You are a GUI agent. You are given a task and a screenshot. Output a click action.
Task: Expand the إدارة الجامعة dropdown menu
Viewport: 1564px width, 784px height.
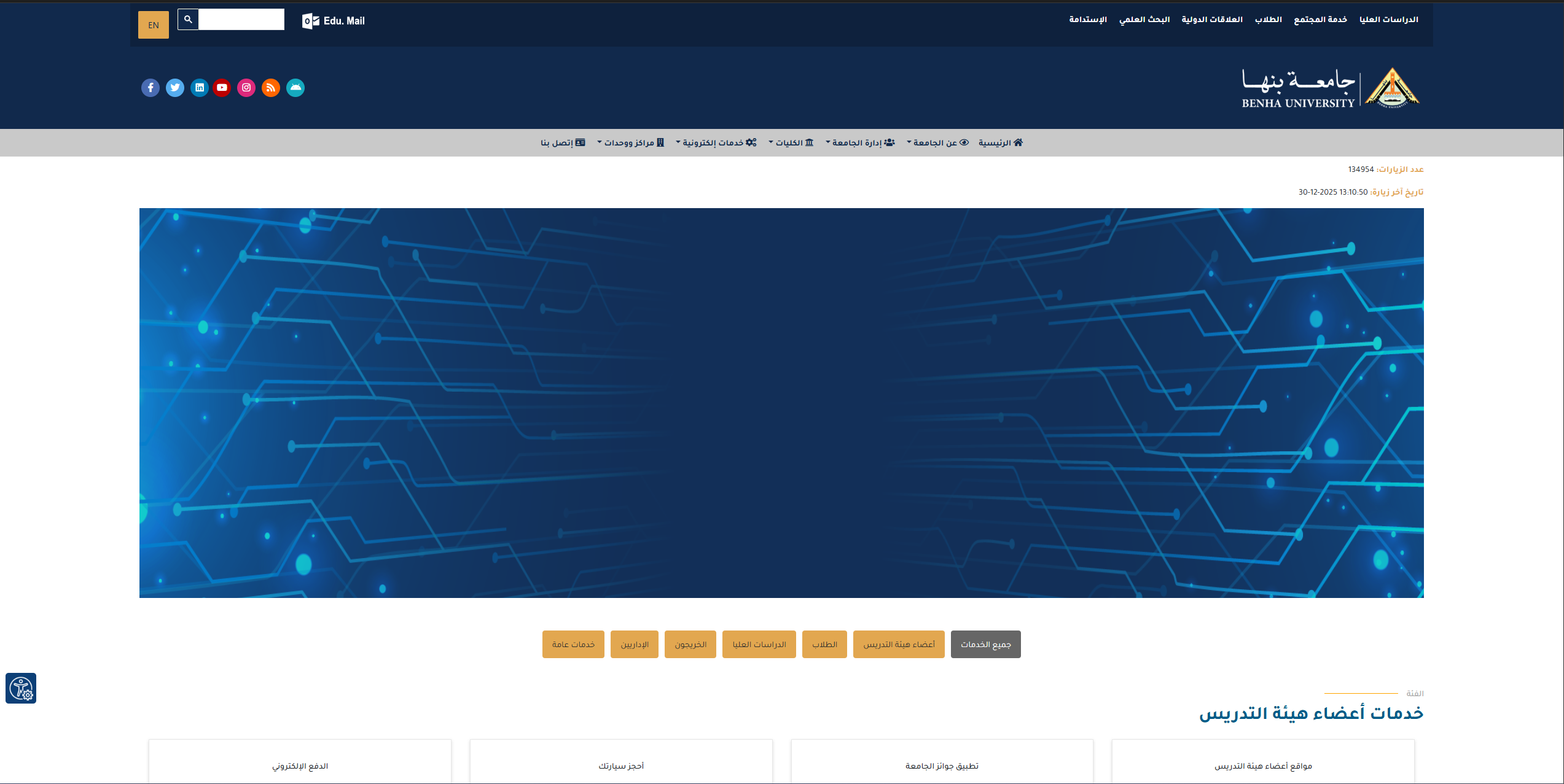[860, 143]
